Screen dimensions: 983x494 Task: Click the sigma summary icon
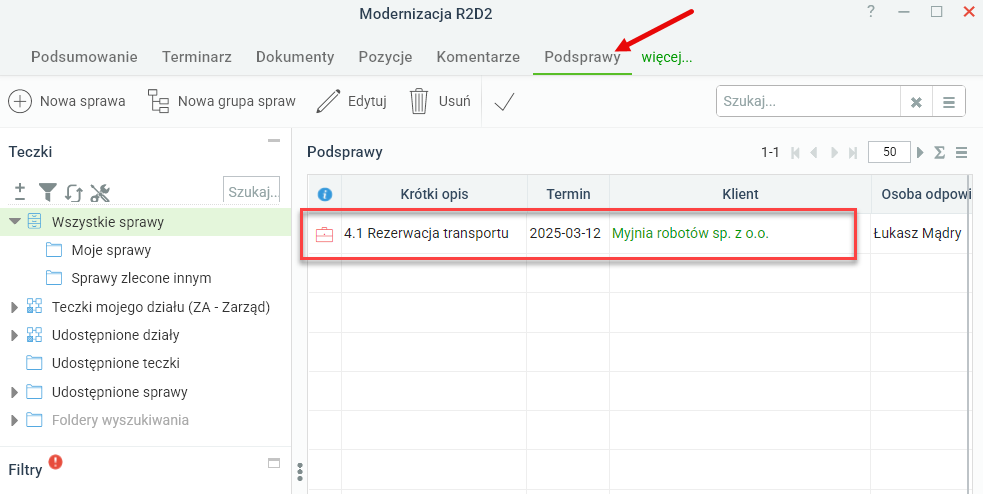coord(940,152)
